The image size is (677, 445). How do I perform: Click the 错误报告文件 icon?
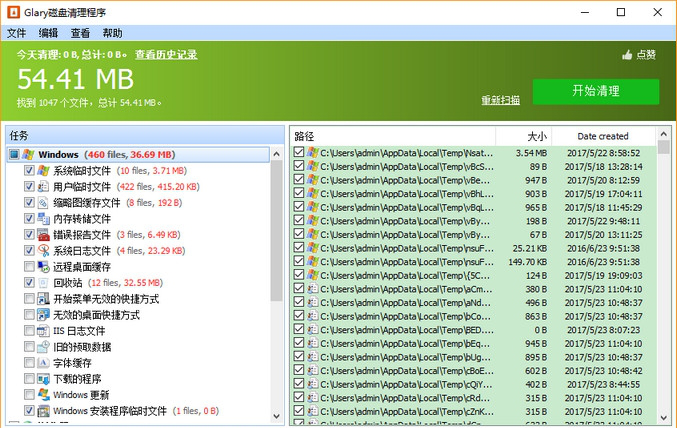click(x=43, y=234)
